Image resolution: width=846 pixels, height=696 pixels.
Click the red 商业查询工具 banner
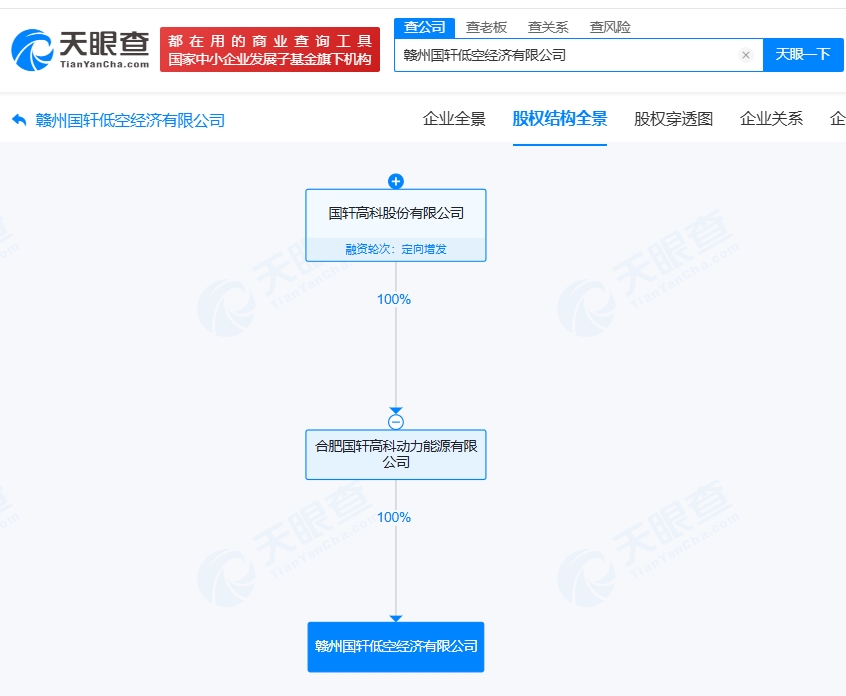click(270, 49)
